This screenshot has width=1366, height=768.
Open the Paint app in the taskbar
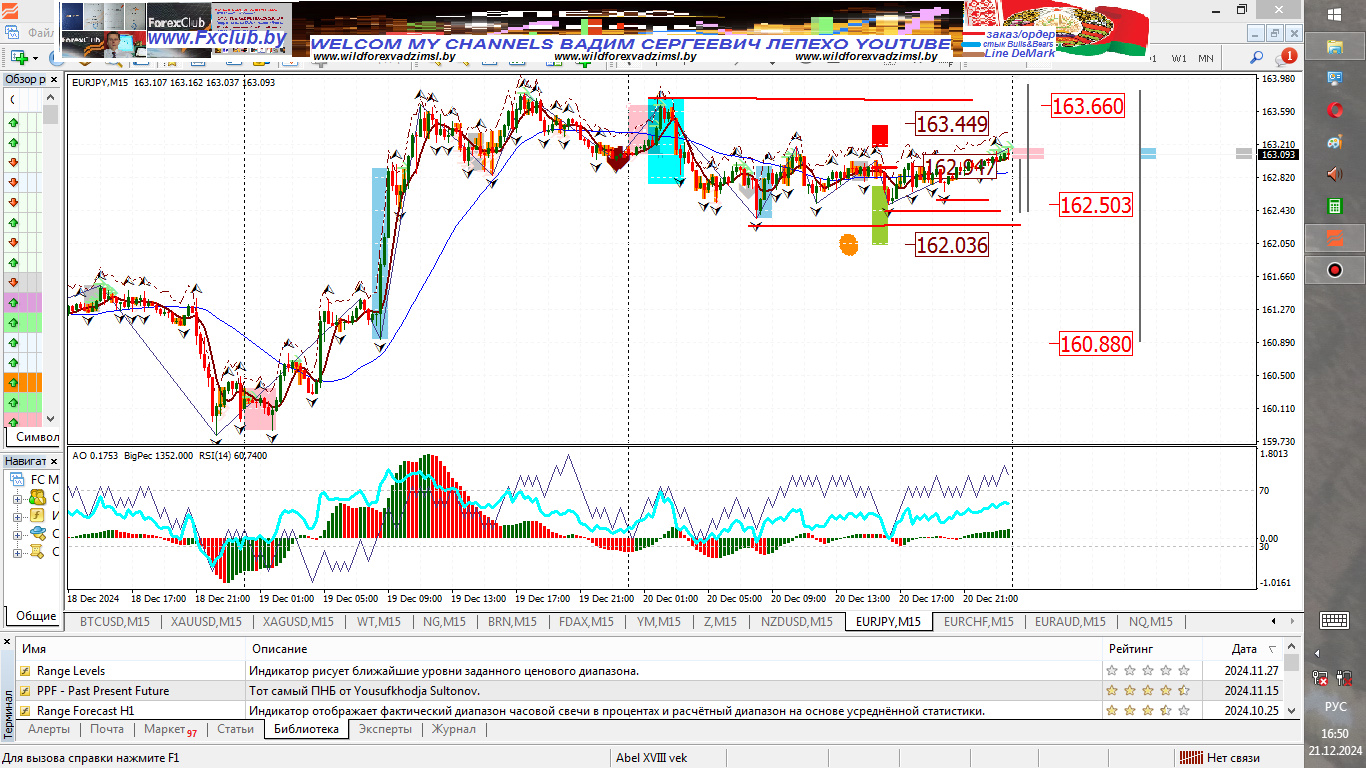coord(1334,142)
